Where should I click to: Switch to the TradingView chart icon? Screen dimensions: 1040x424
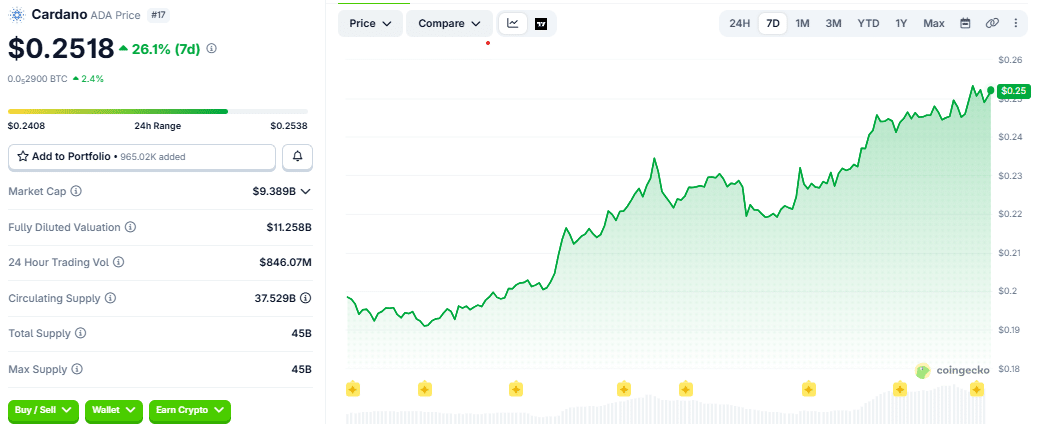pos(541,24)
